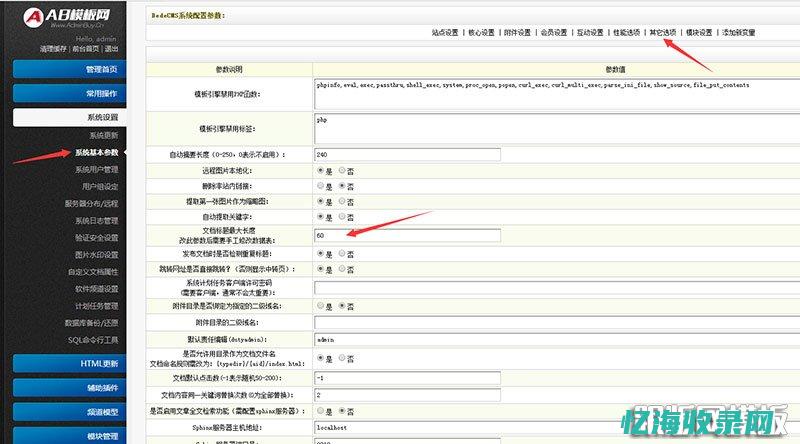800x444 pixels.
Task: Switch to 站点设置 tab
Action: tap(445, 33)
